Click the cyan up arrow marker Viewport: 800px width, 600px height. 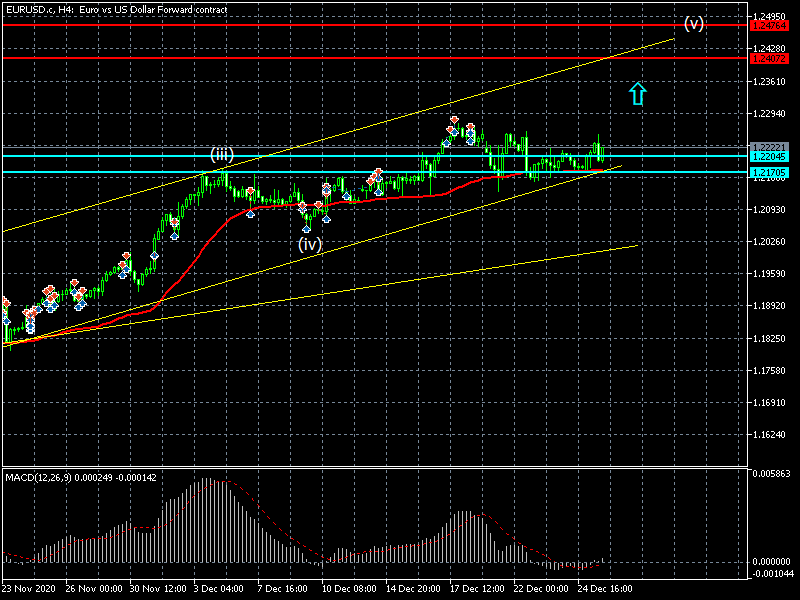(637, 93)
